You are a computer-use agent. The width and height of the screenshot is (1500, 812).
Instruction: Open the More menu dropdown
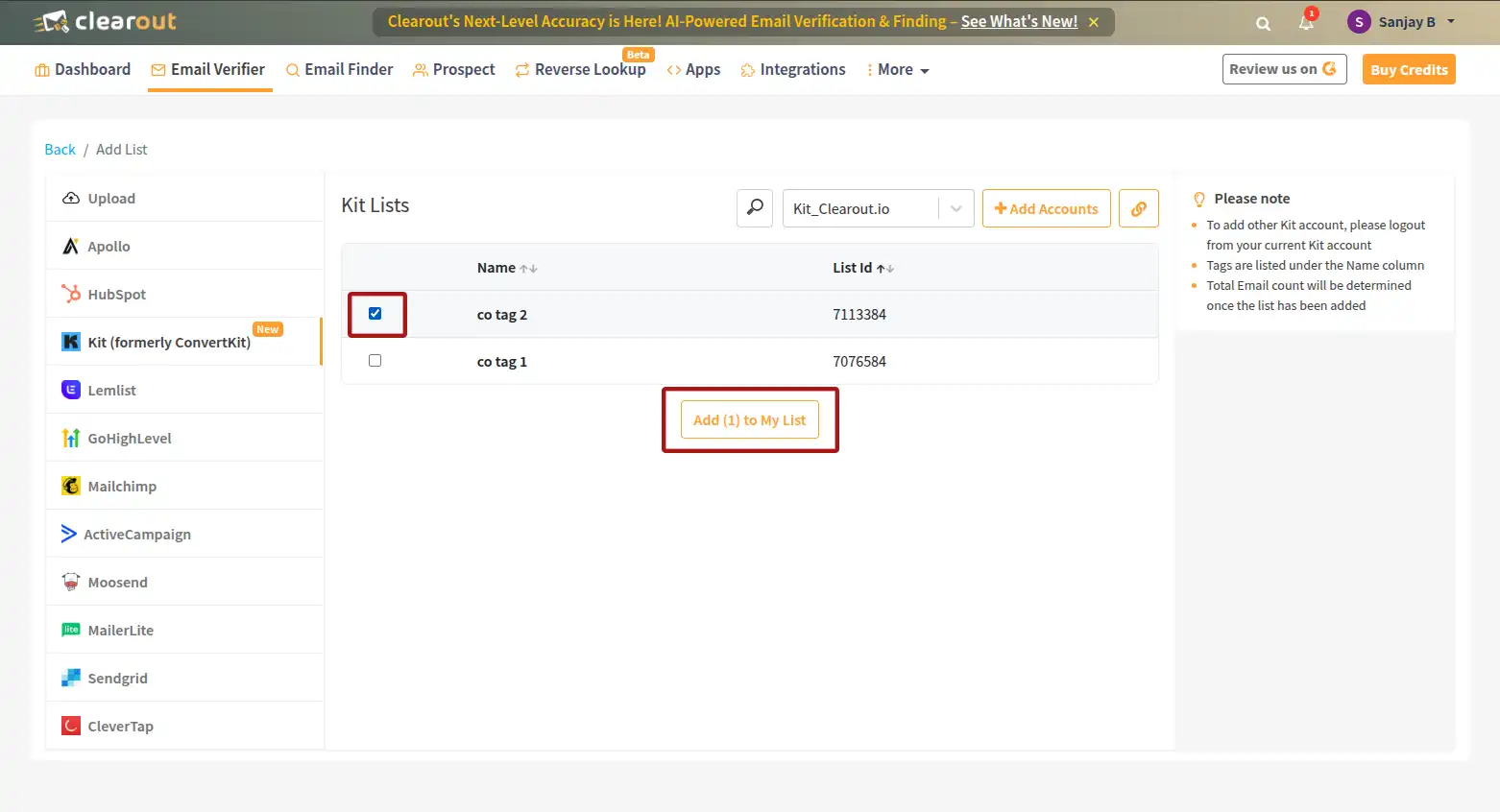click(898, 70)
